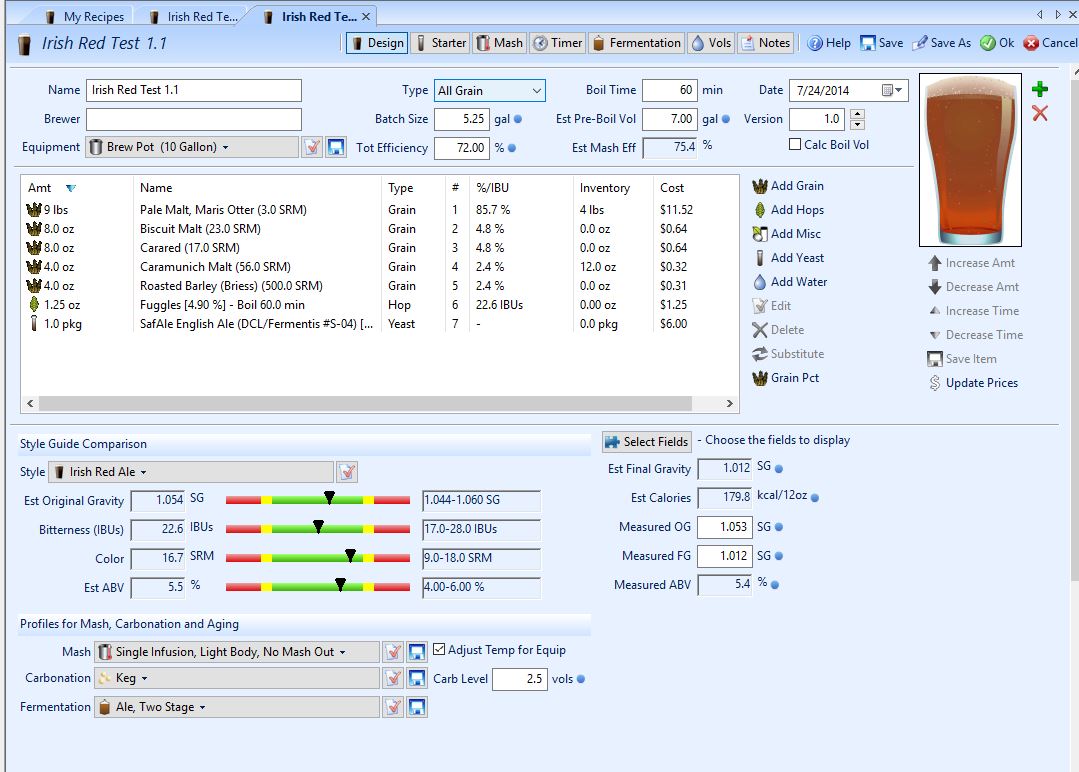Click the edit icon next to Style
The height and width of the screenshot is (772, 1079).
pyautogui.click(x=348, y=472)
